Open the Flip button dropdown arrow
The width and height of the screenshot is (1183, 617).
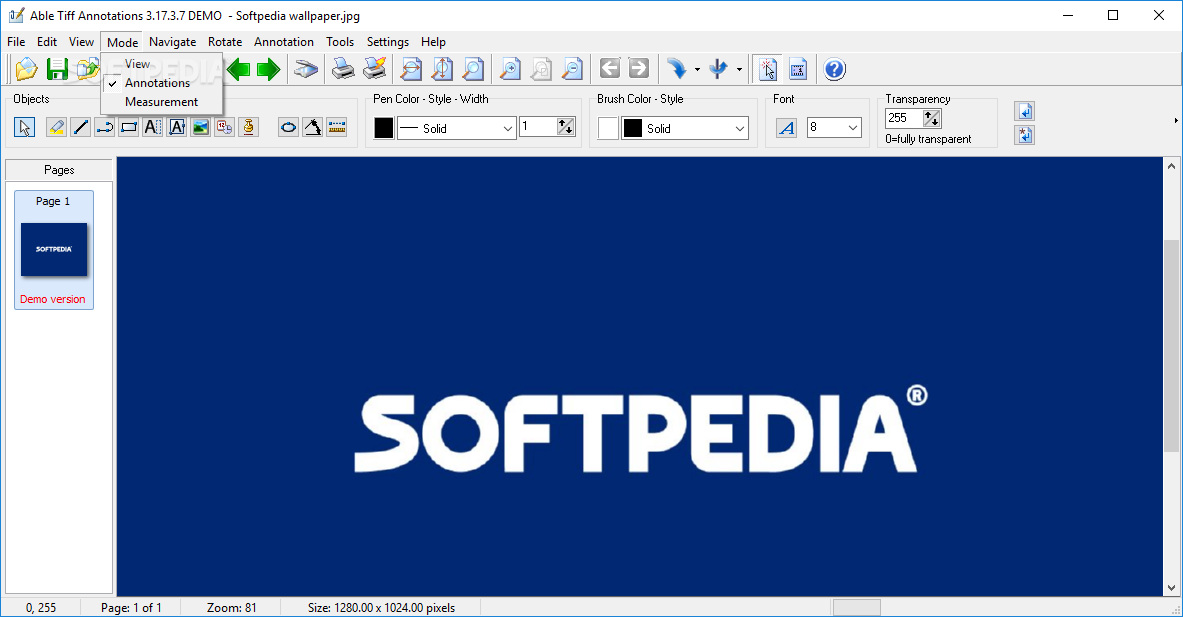coord(739,69)
